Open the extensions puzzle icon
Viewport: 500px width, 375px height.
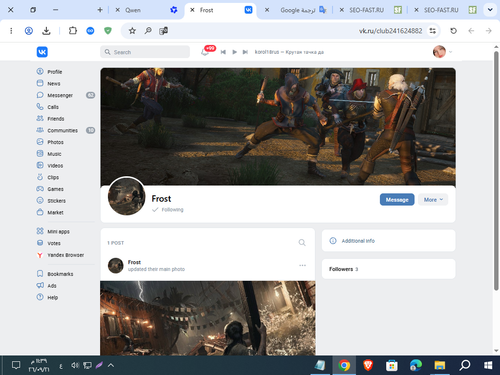point(73,31)
